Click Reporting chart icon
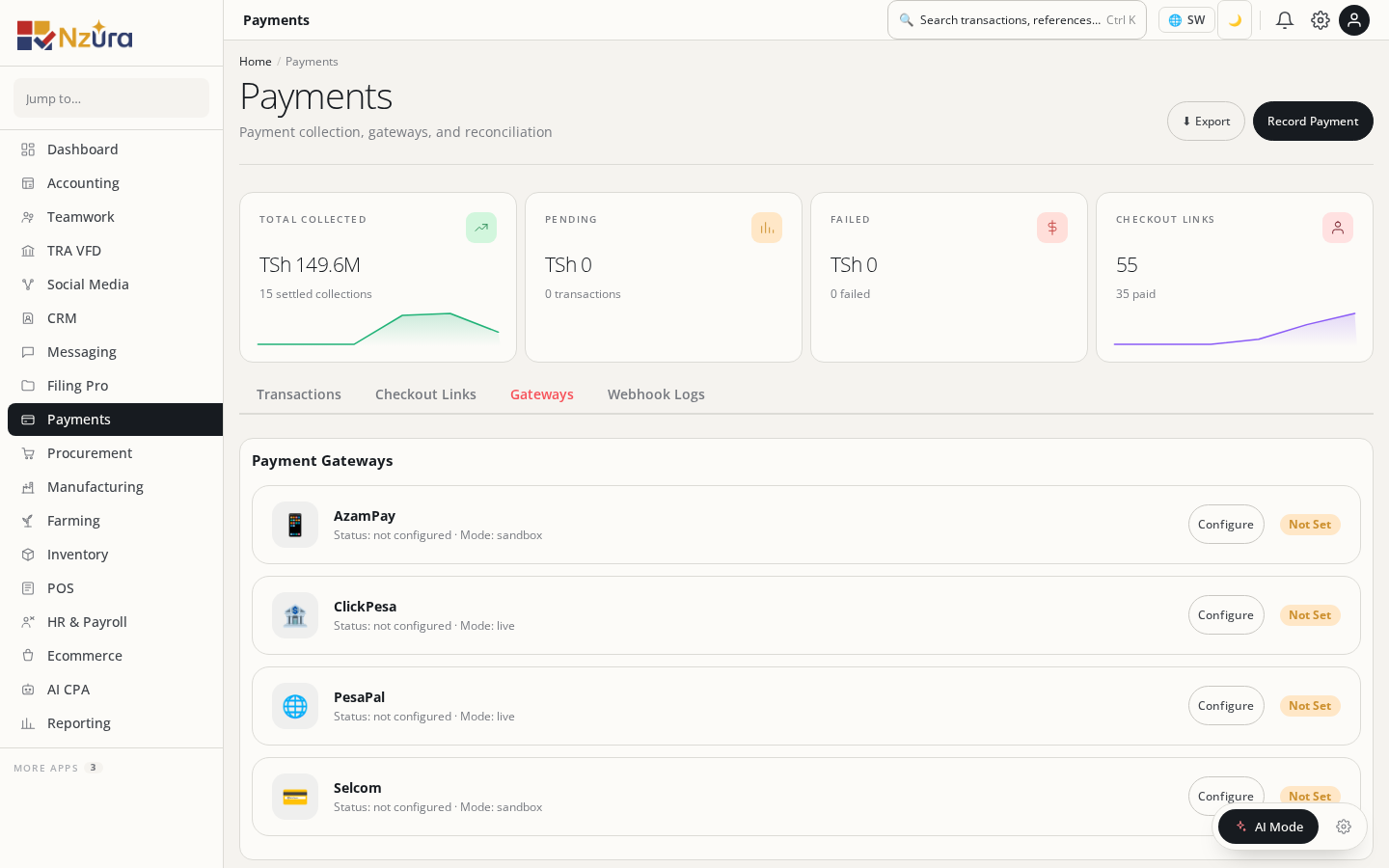1389x868 pixels. pos(28,723)
